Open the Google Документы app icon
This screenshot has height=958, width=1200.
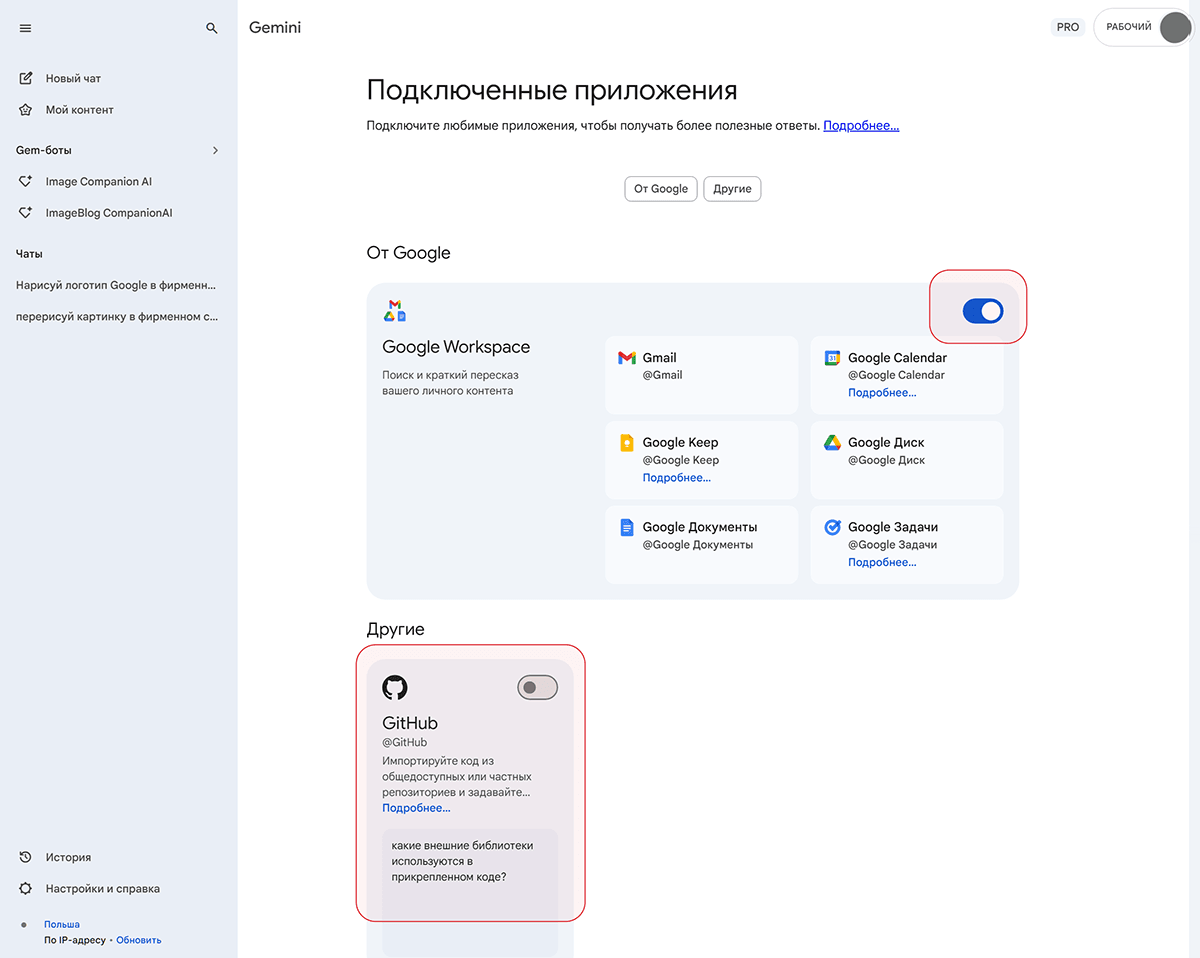point(625,527)
